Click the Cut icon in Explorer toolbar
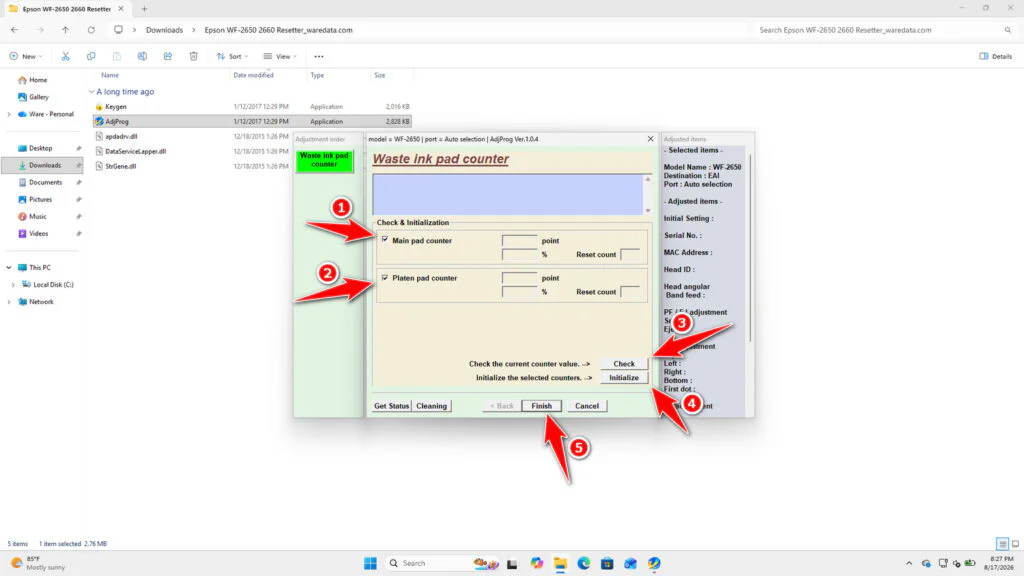 coord(65,56)
